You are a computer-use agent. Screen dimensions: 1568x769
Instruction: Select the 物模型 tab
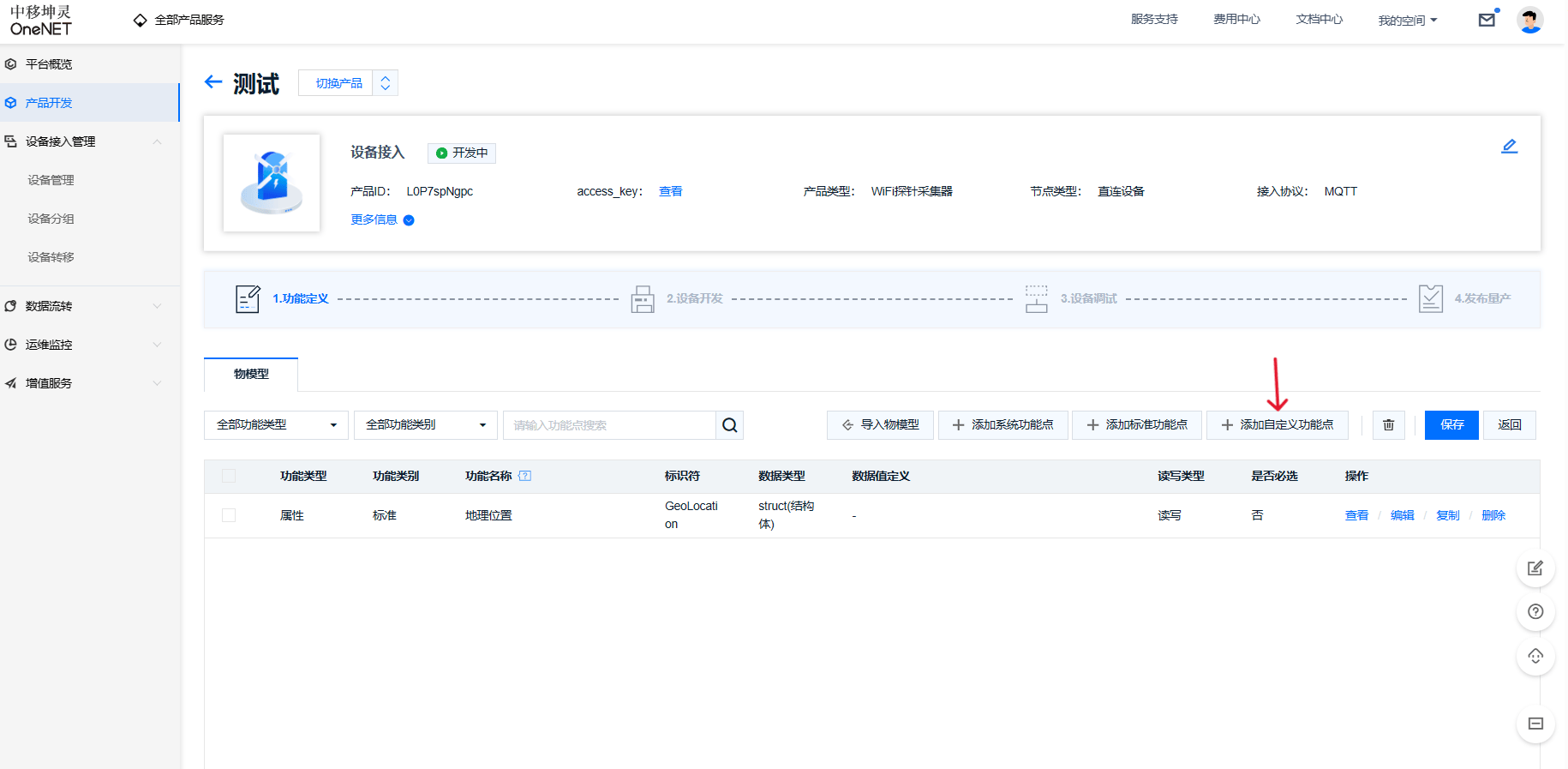coord(251,374)
